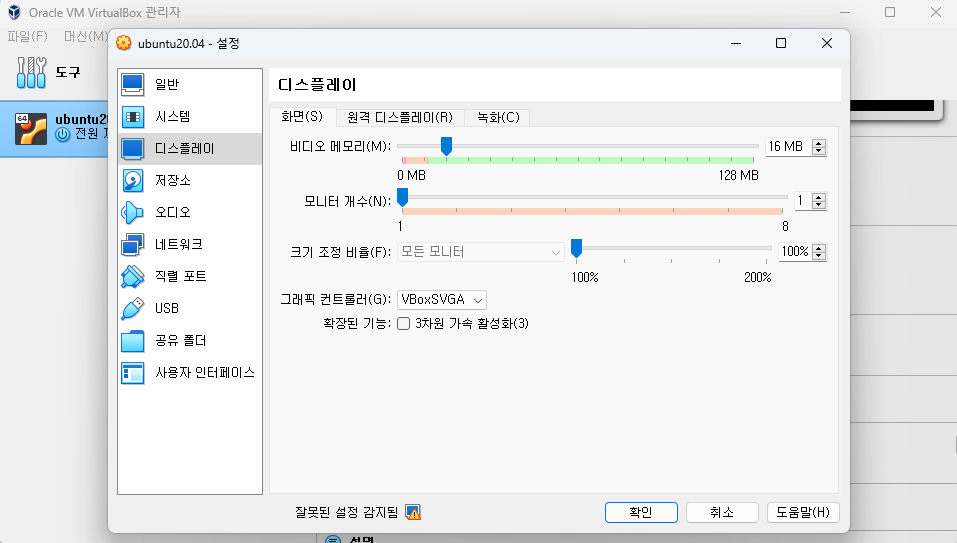Decrease scale factor with down arrow

[x=819, y=256]
